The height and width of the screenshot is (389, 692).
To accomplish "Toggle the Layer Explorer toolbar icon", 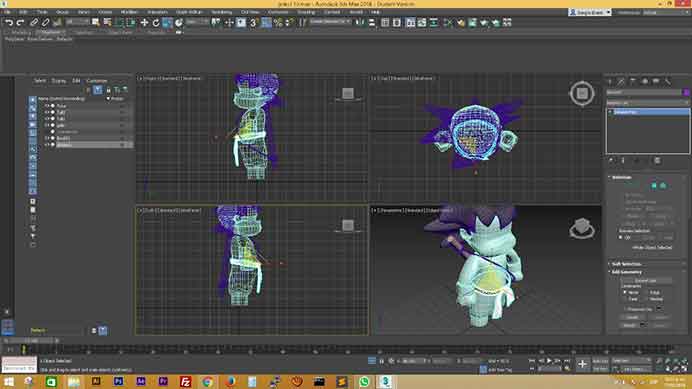I will (x=397, y=23).
